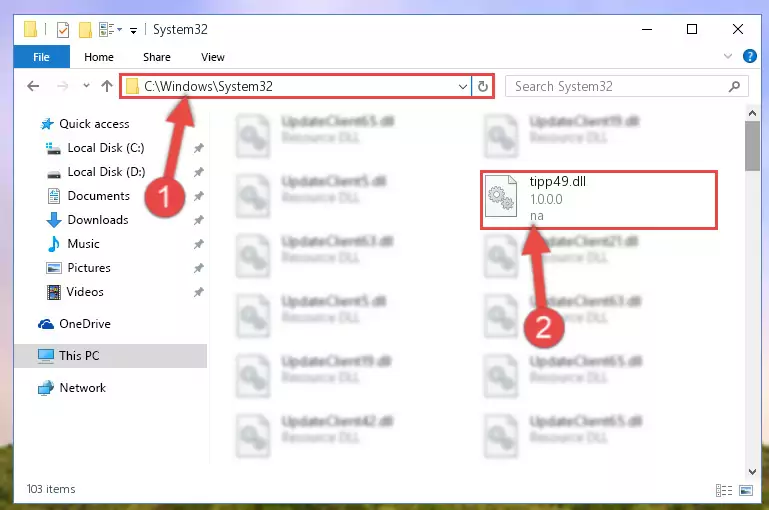Click the pin icon beside Pictures
Image resolution: width=769 pixels, height=510 pixels.
click(x=198, y=268)
